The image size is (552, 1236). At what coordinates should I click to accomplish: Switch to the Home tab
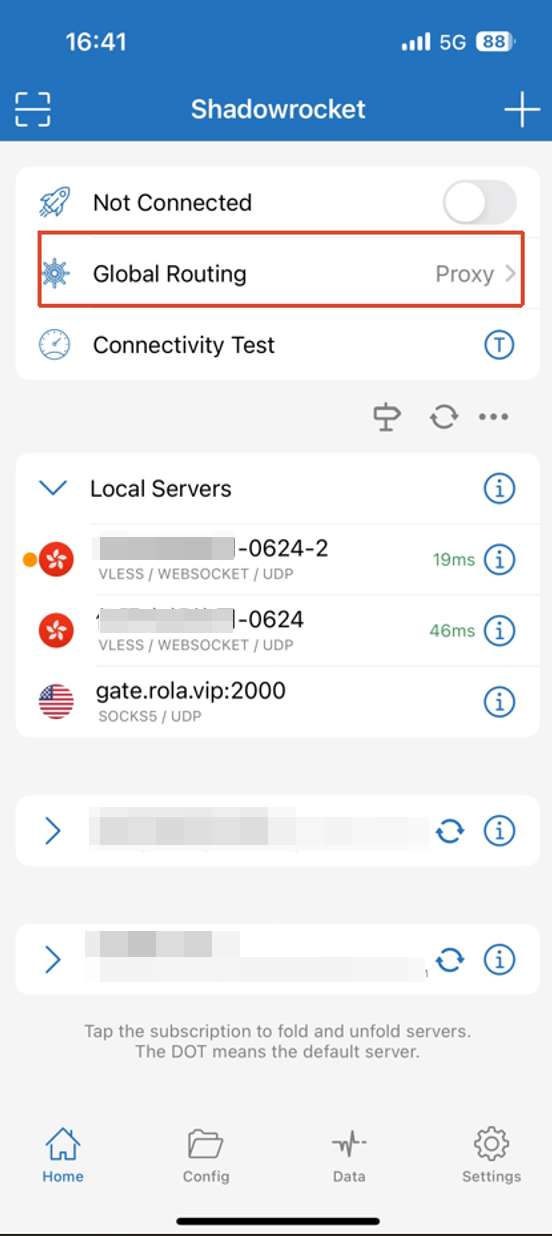(63, 1155)
